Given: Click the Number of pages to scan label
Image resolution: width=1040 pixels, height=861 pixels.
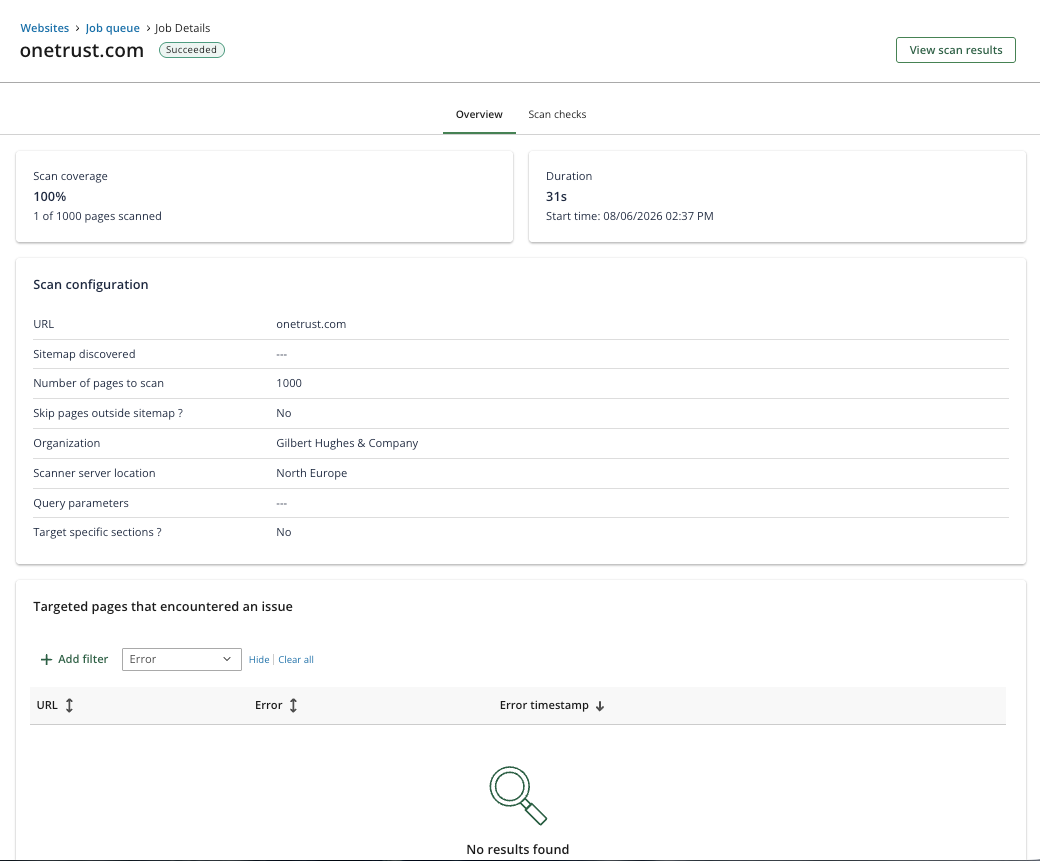Looking at the screenshot, I should pos(98,383).
